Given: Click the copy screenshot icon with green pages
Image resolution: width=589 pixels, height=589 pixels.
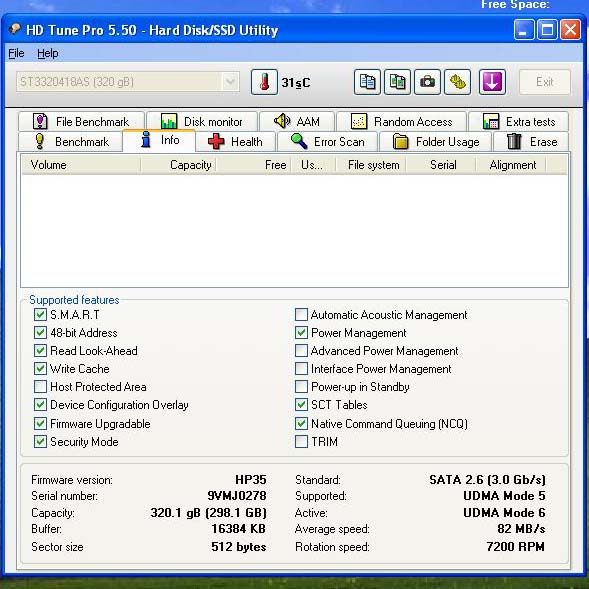Looking at the screenshot, I should [397, 82].
